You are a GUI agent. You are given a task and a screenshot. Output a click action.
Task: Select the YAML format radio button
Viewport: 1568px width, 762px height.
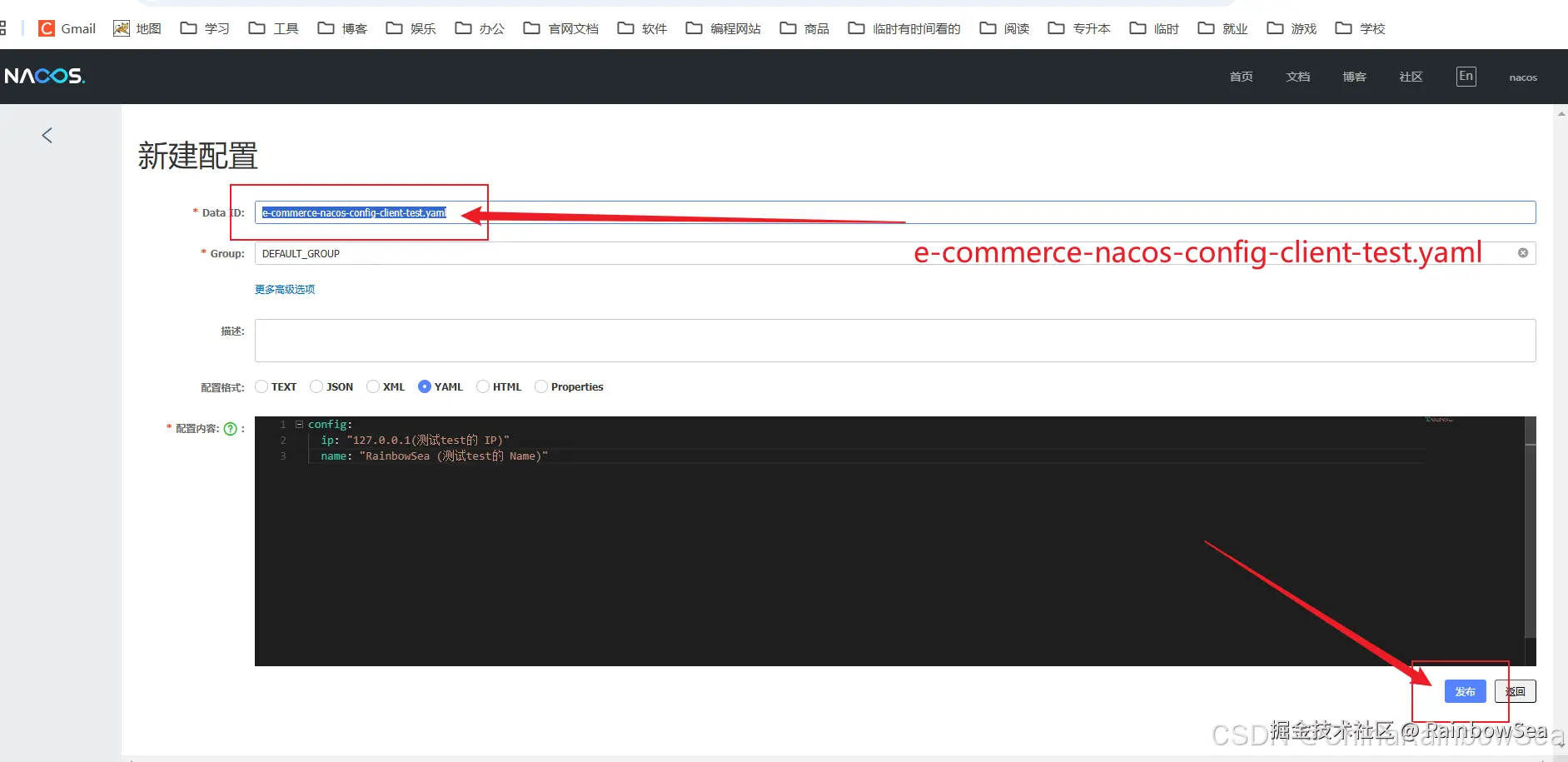[425, 386]
